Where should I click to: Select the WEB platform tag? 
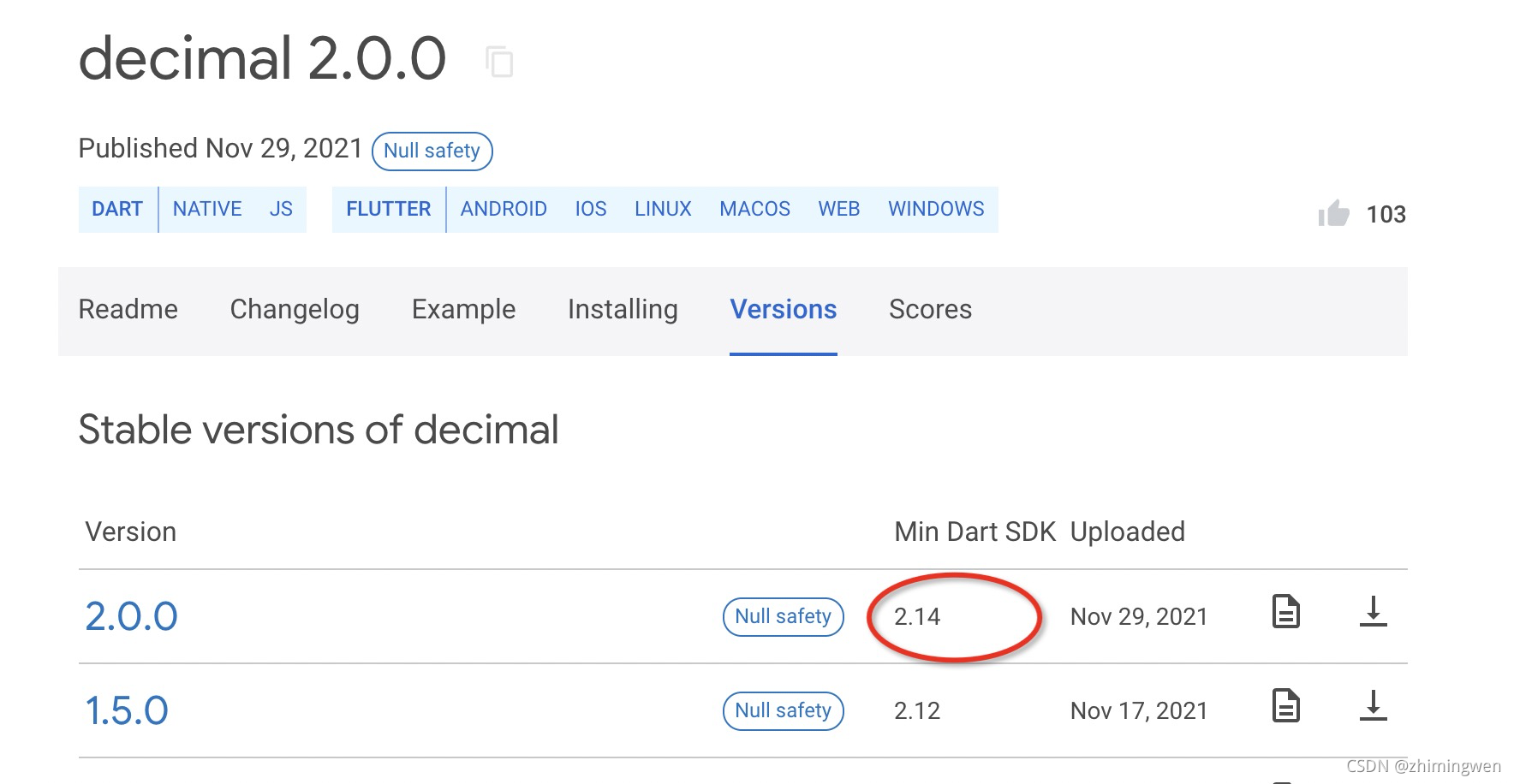[839, 209]
